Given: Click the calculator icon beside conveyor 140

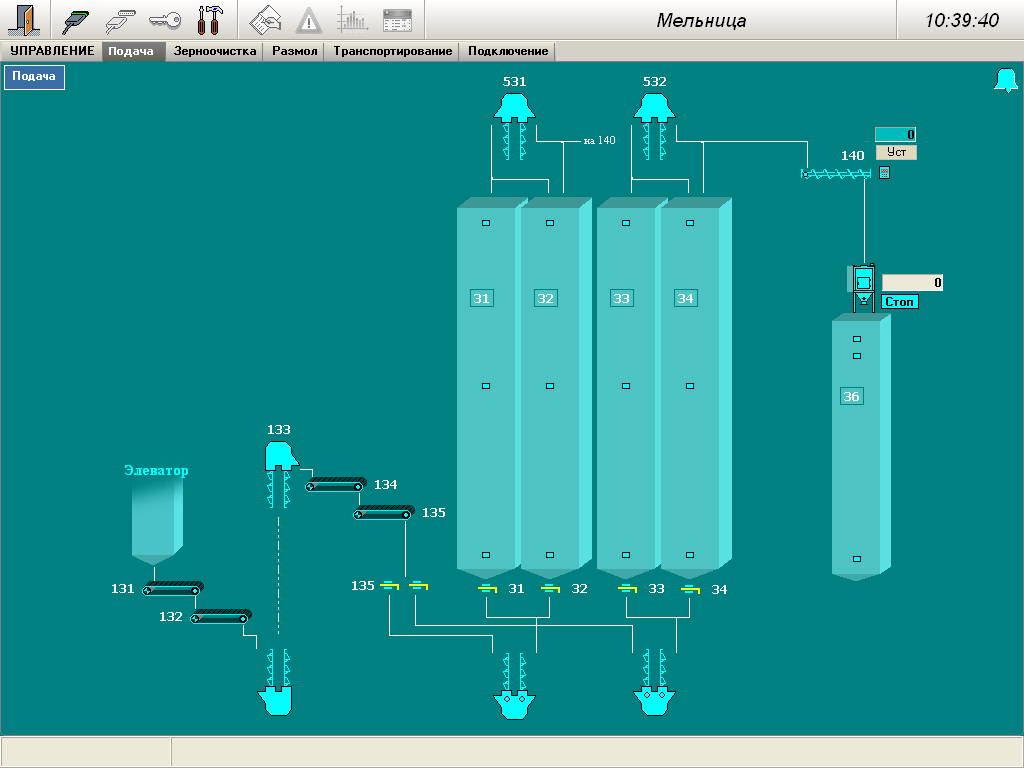Looking at the screenshot, I should tap(884, 173).
